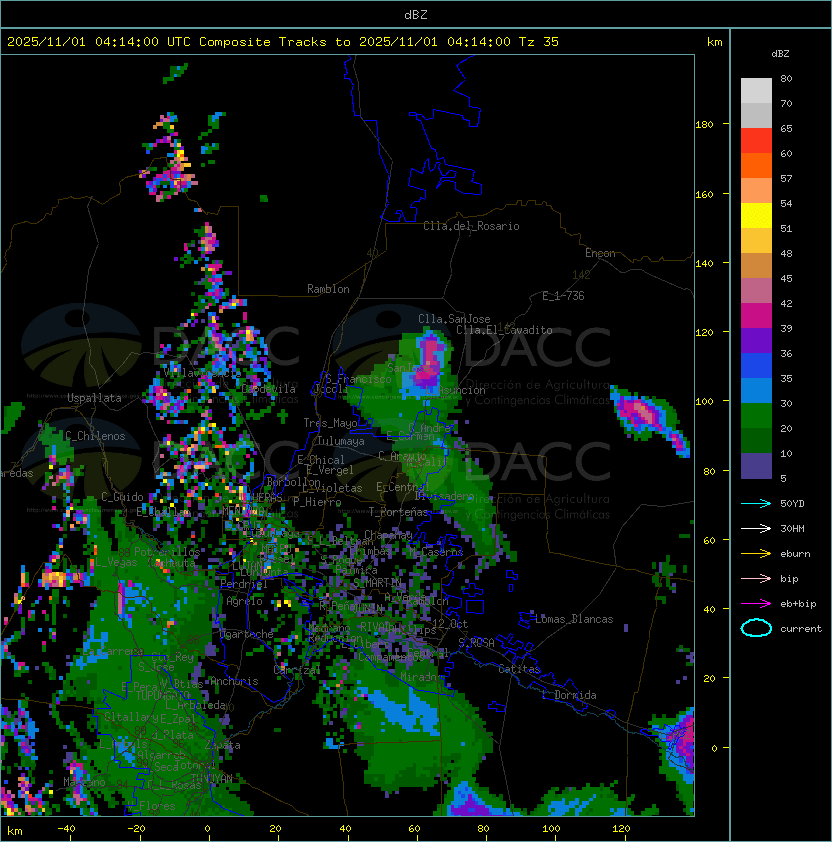This screenshot has height=842, width=832.
Task: Pick the light gray 70-80 dBZ swatch
Action: (x=756, y=91)
